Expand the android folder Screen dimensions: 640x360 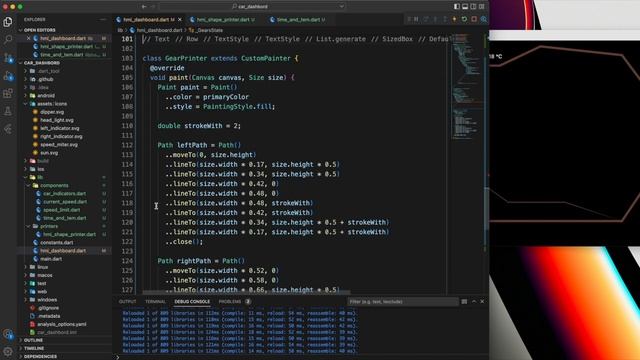click(x=46, y=96)
